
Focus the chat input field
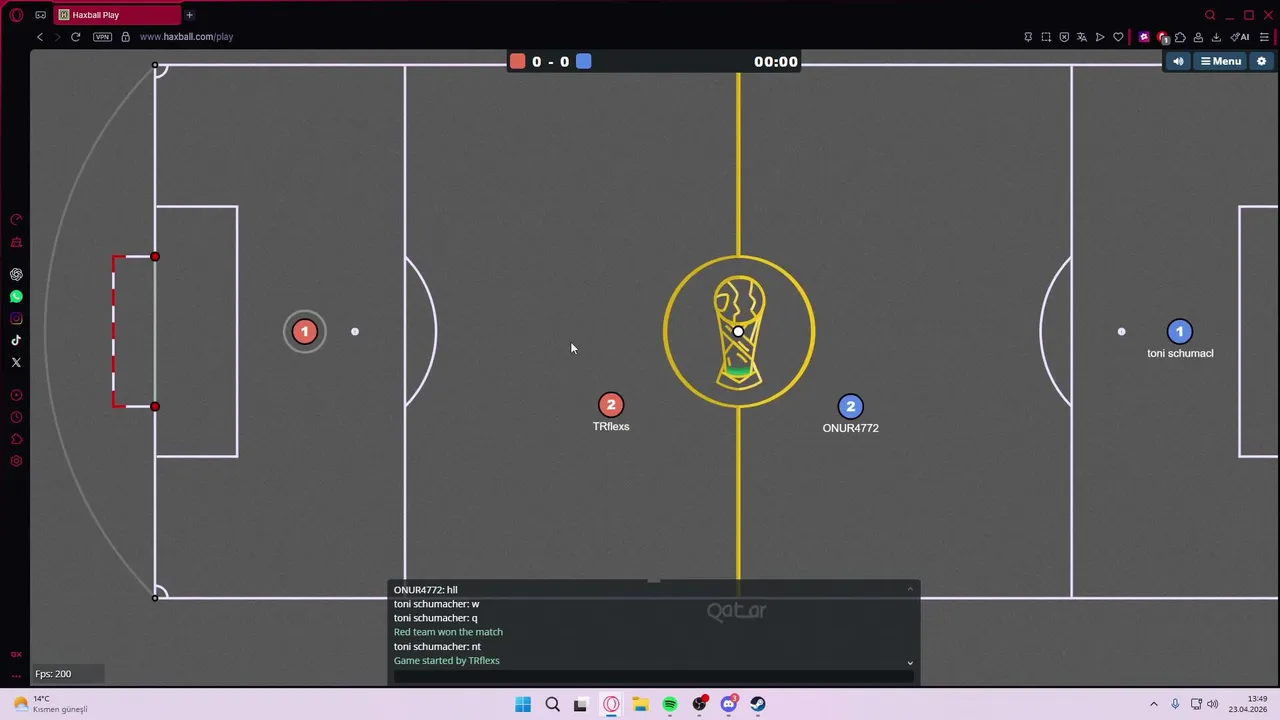pos(654,677)
